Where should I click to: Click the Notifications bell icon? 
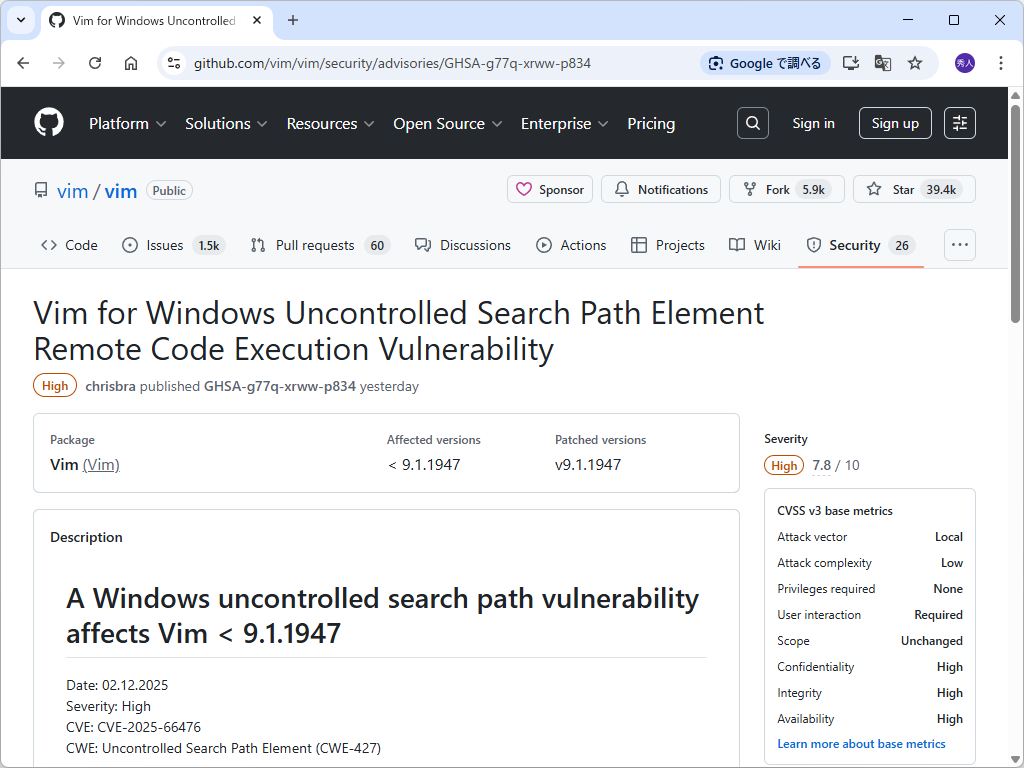pos(622,189)
